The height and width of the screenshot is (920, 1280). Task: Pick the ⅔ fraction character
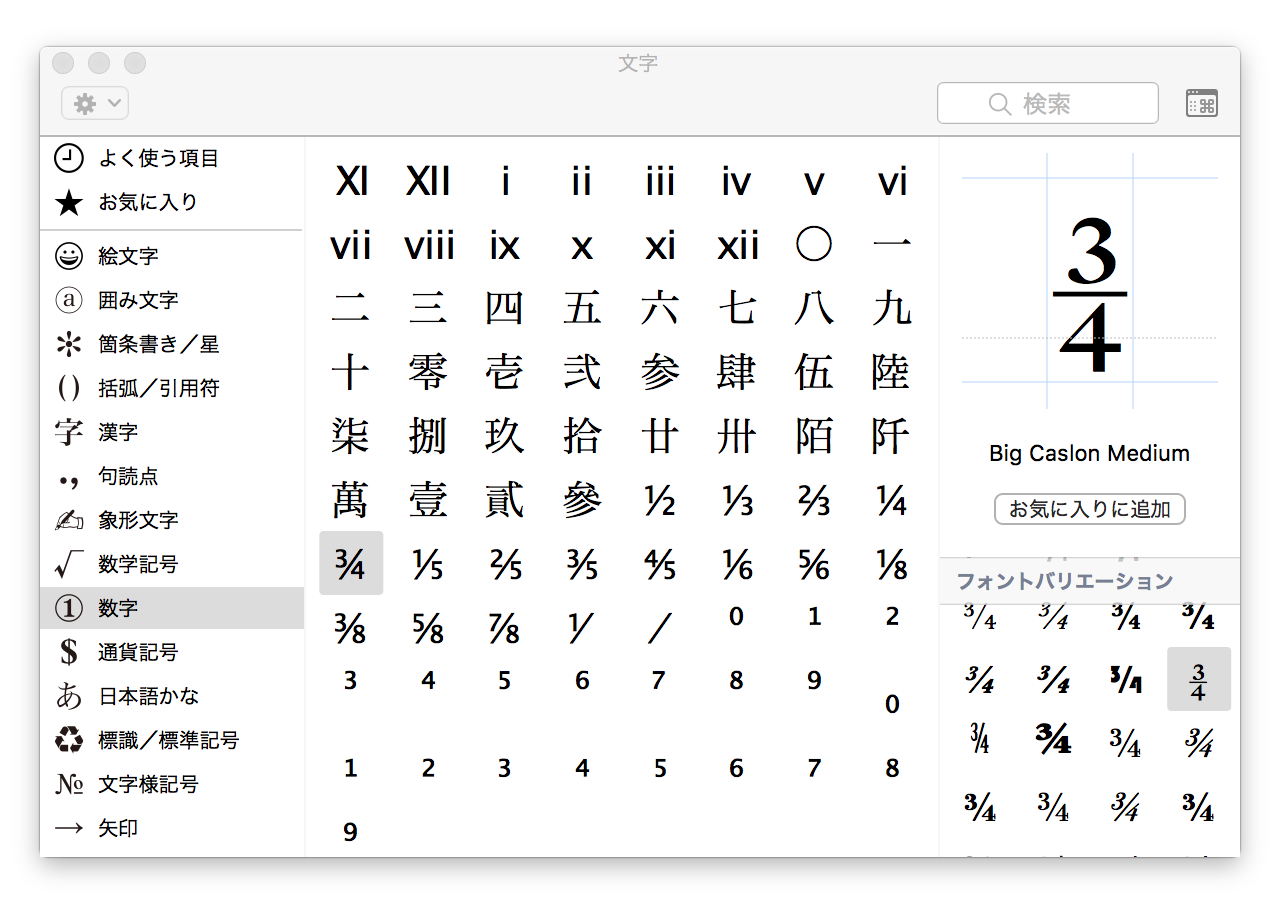pyautogui.click(x=813, y=502)
